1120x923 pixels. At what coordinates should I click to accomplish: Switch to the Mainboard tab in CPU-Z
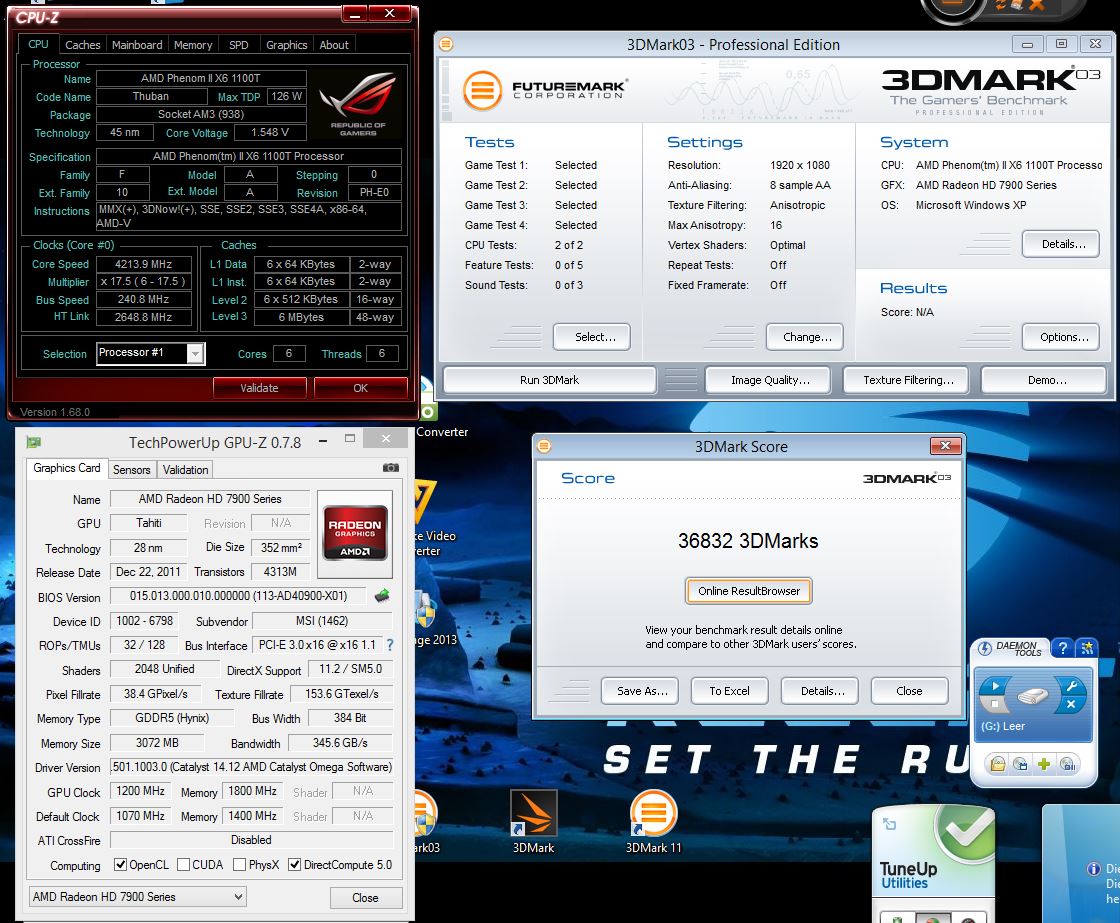(137, 44)
